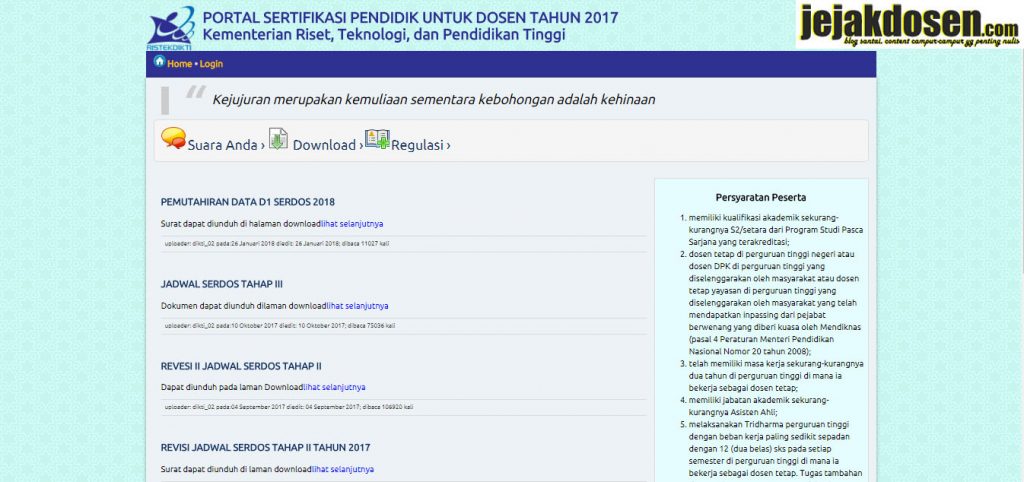Click the Download document icon
The image size is (1024, 482).
coord(278,138)
